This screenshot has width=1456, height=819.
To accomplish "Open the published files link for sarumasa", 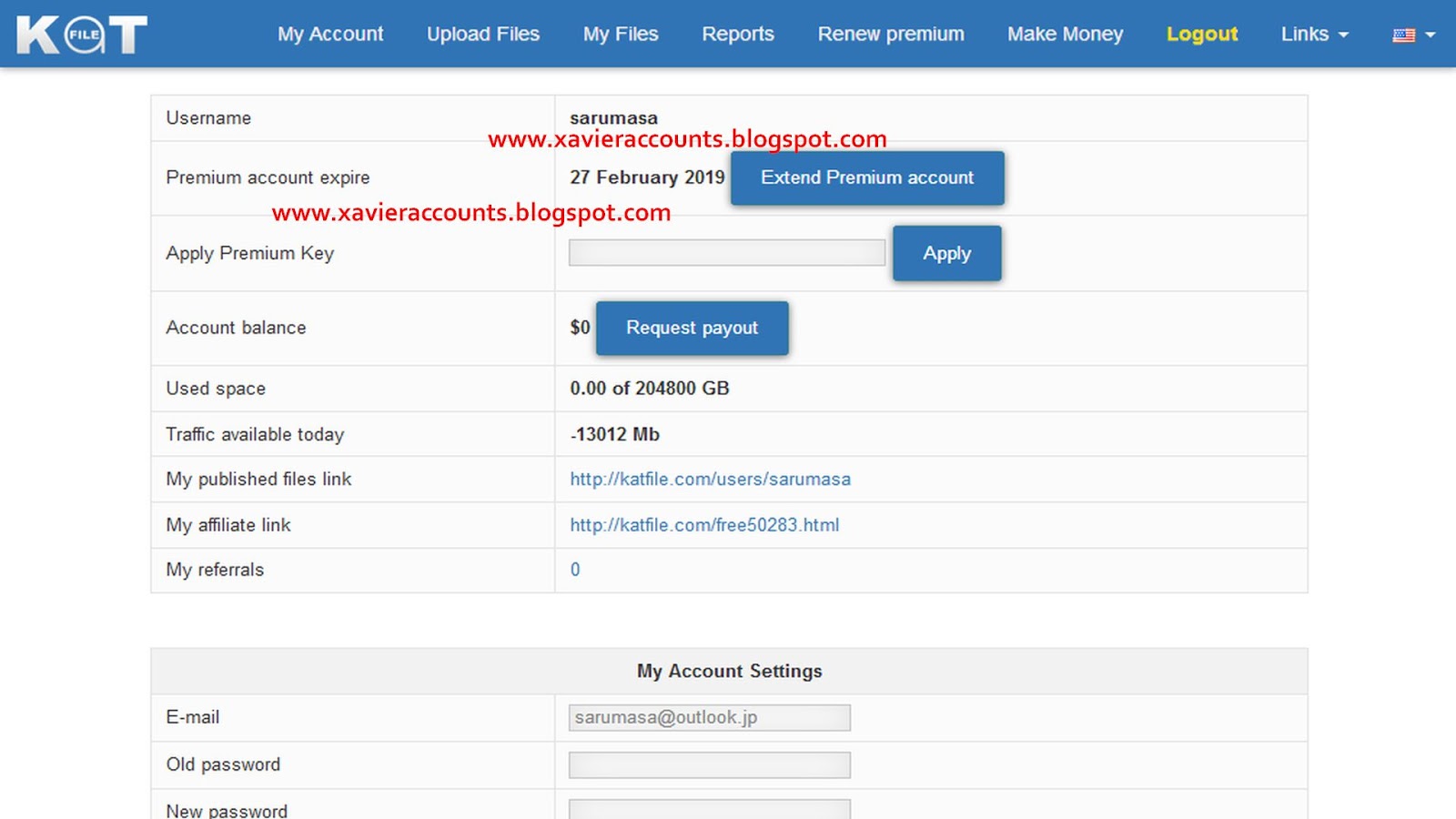I will (x=711, y=479).
